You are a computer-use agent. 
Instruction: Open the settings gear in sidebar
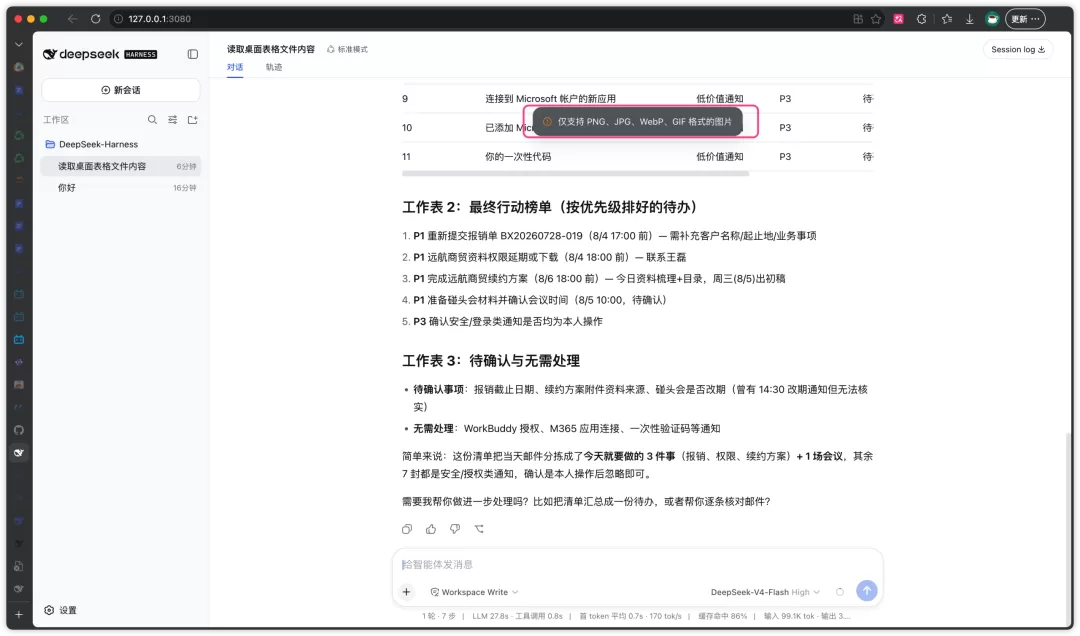49,611
